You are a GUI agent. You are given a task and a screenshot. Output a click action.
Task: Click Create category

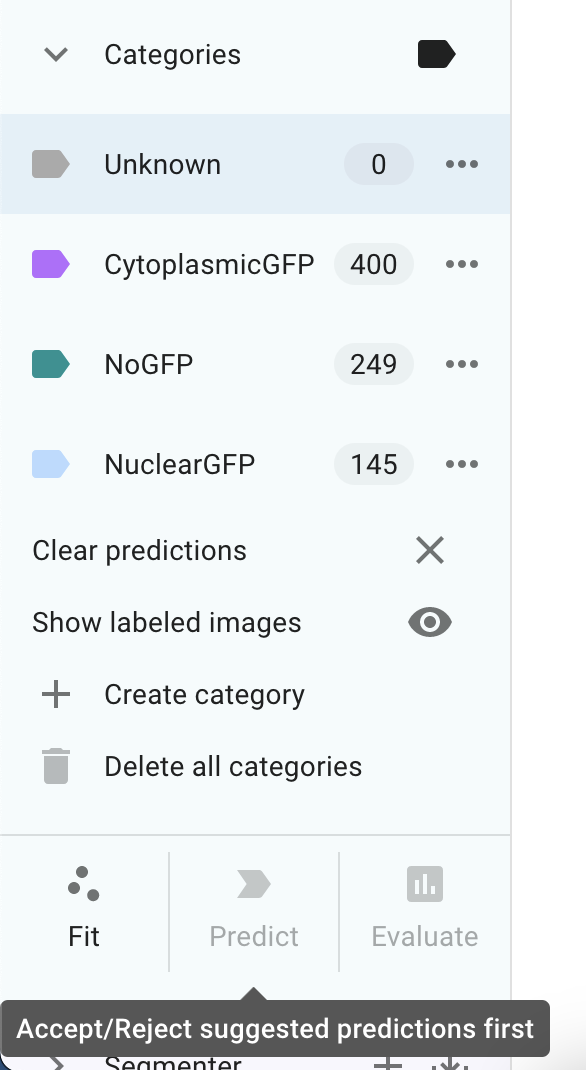[x=204, y=694]
